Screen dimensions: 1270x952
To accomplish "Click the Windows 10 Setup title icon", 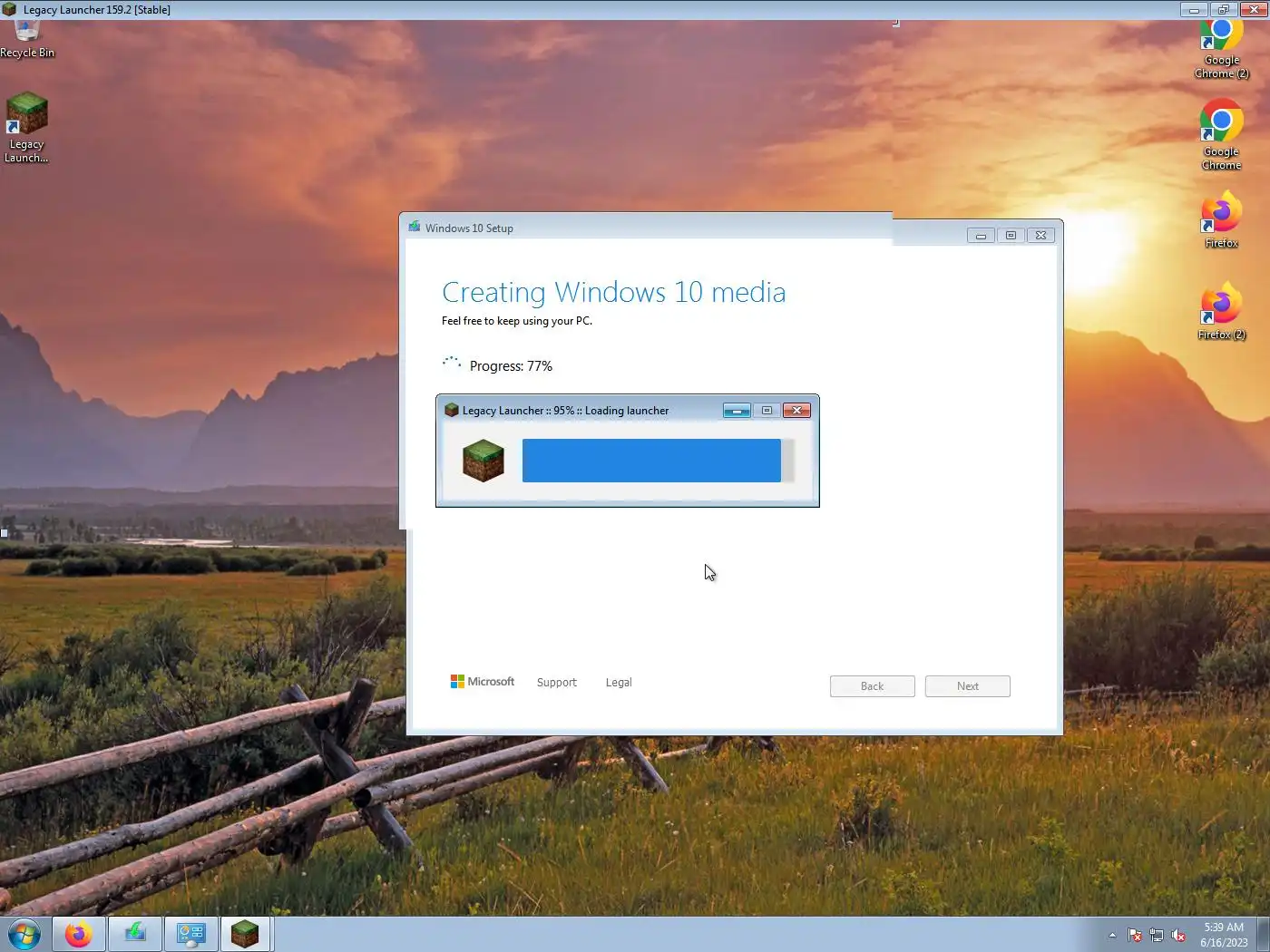I will [x=415, y=228].
